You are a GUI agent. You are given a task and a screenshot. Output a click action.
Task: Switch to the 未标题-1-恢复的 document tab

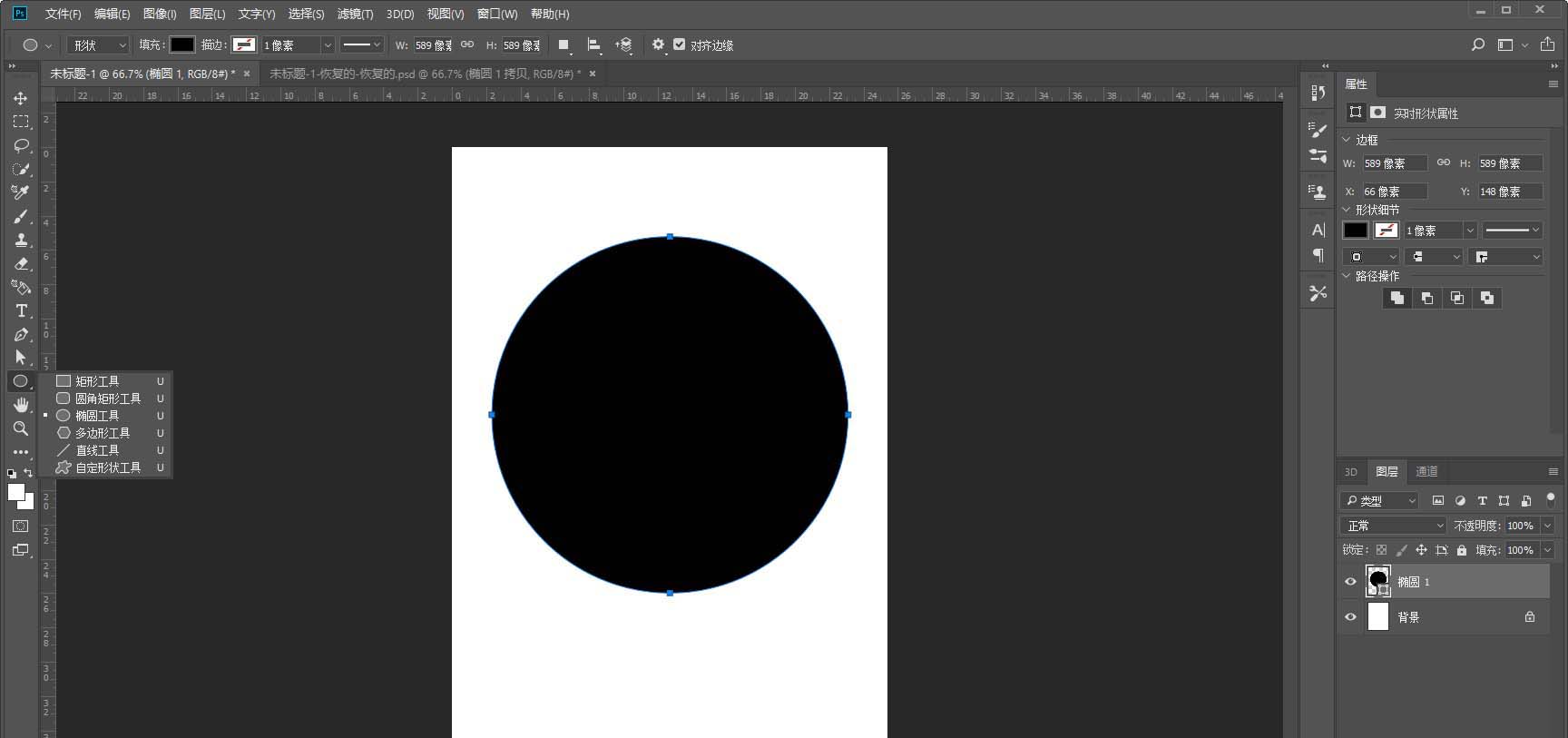[426, 74]
